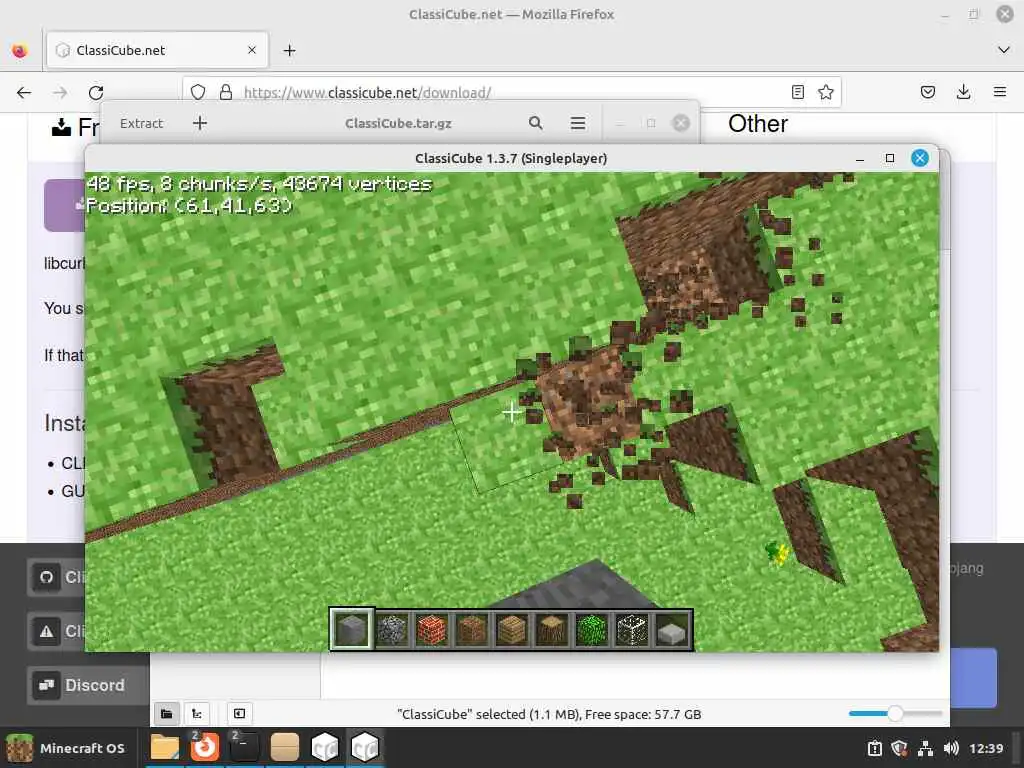
Task: Select the dirt block in hotbar
Action: point(472,630)
